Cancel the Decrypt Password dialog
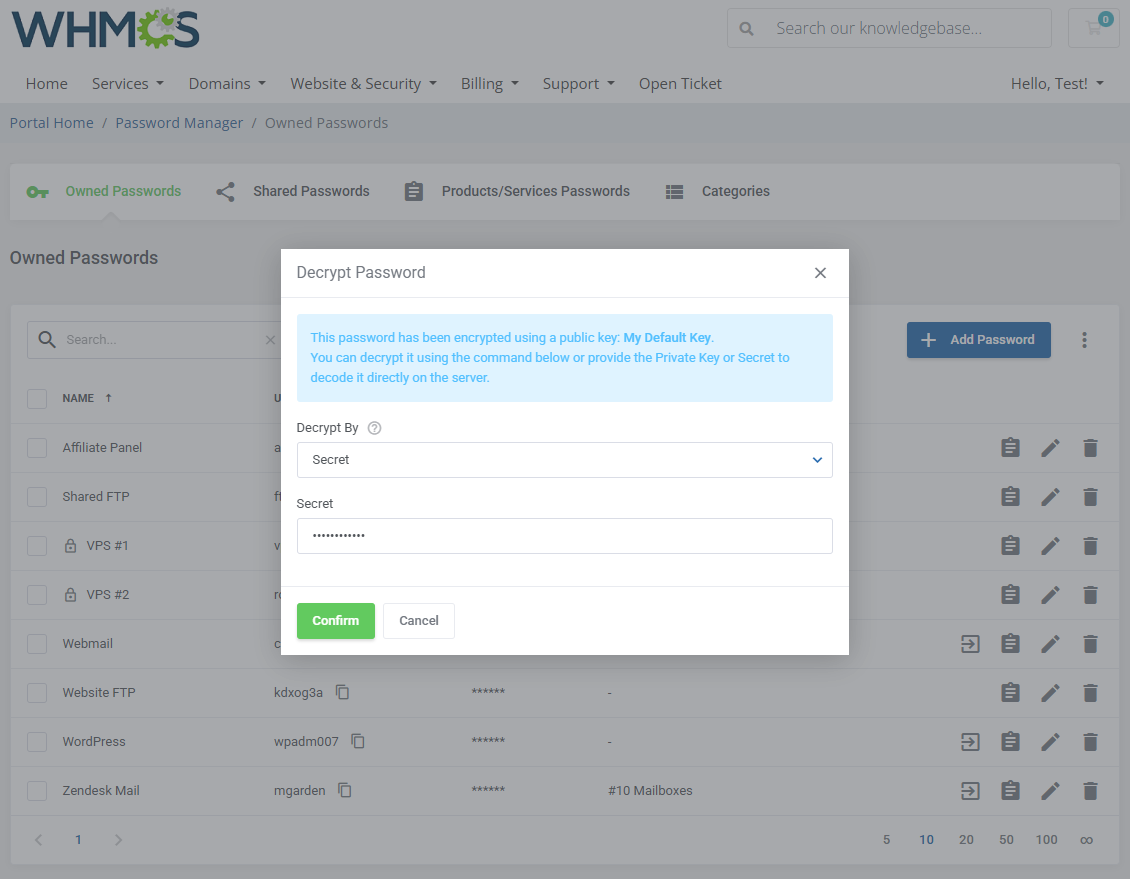Viewport: 1130px width, 879px height. pyautogui.click(x=418, y=621)
